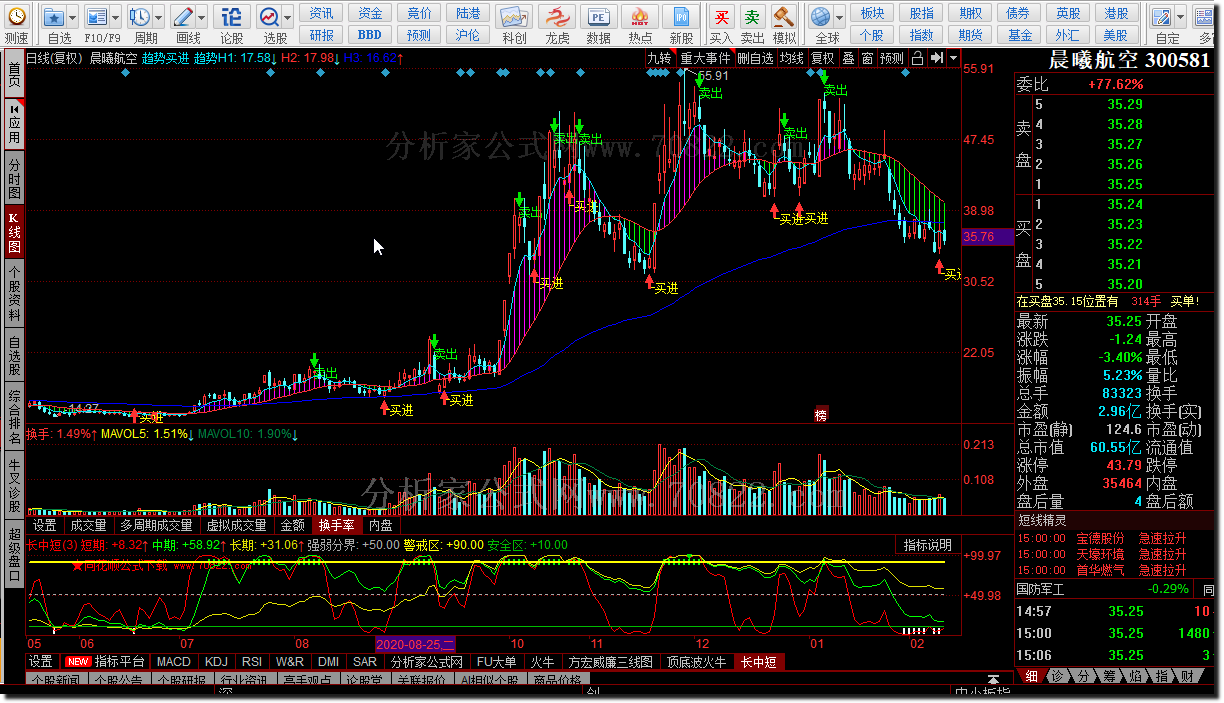1224x703 pixels.
Task: Select the KDJ indicator tab
Action: [216, 661]
